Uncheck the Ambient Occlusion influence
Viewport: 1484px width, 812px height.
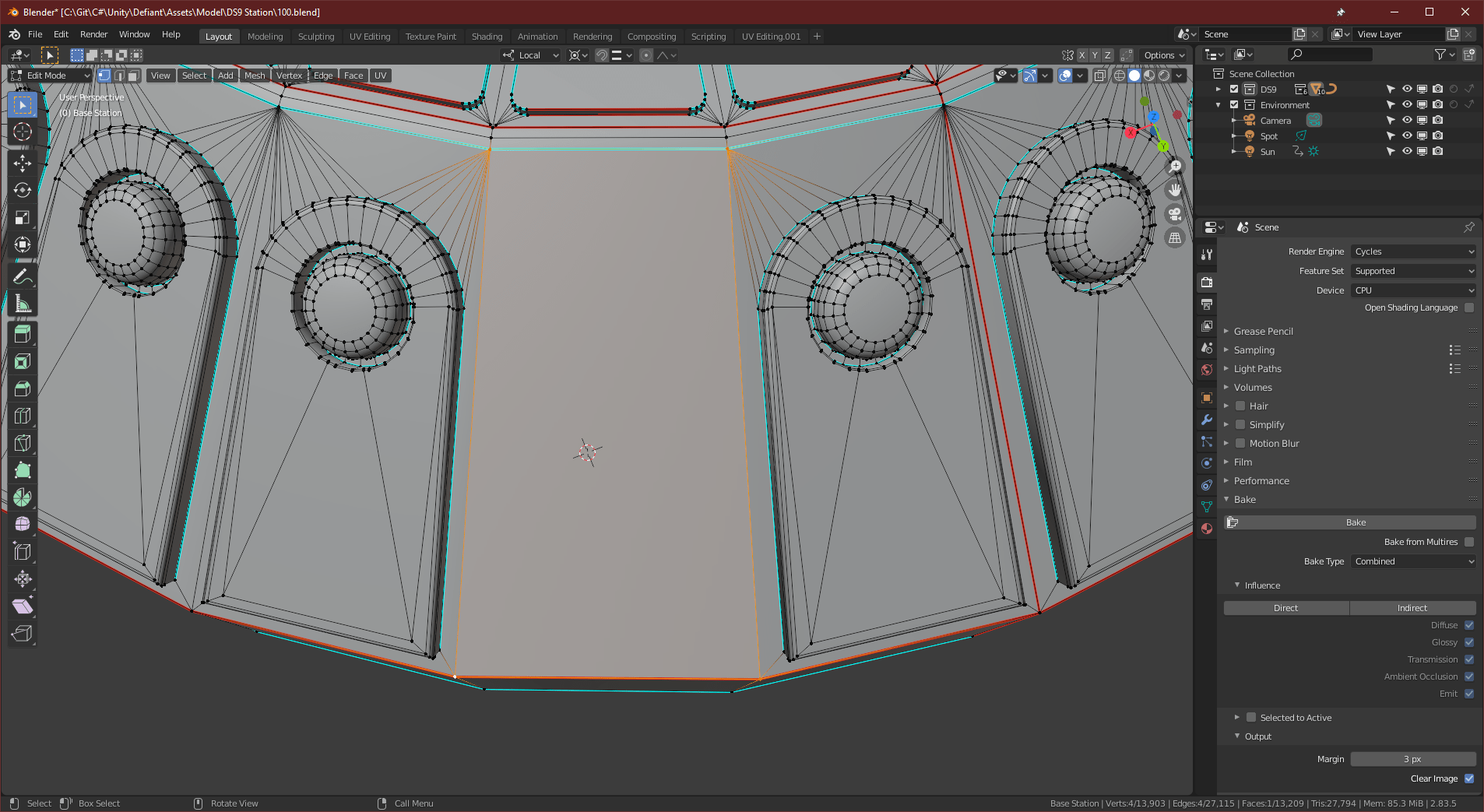click(x=1468, y=677)
